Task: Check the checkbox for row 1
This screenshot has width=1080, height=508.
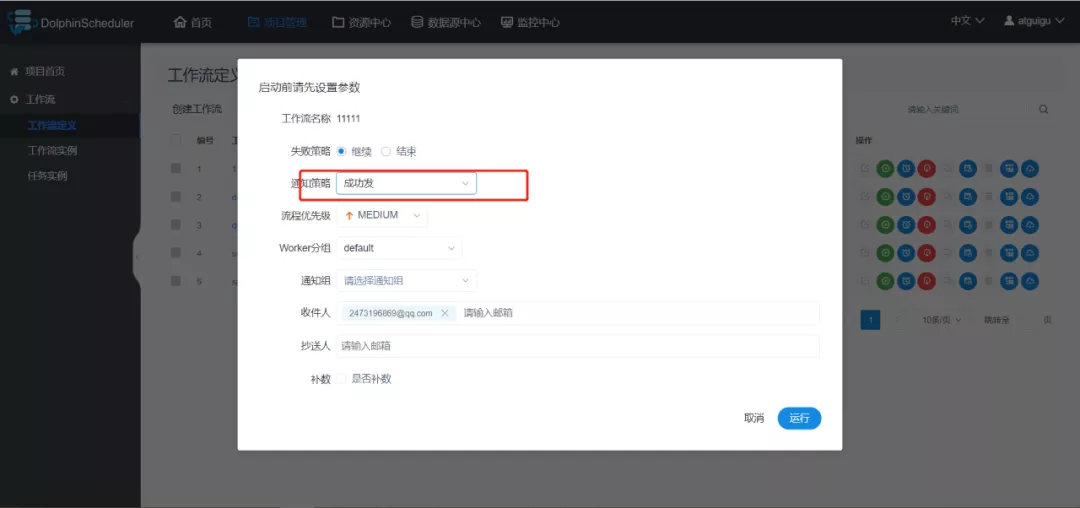Action: (x=176, y=168)
